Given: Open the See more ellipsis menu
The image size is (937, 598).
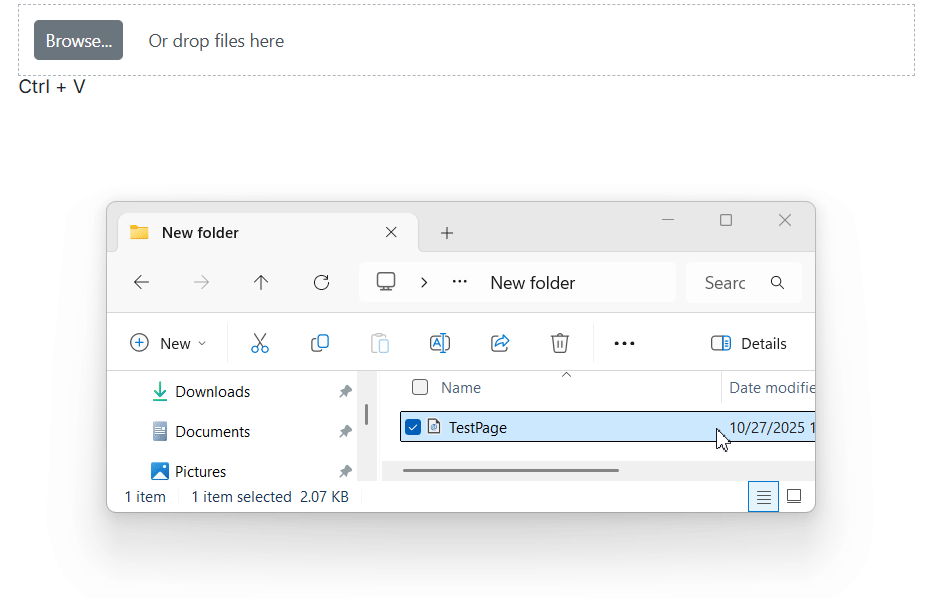Looking at the screenshot, I should point(624,343).
